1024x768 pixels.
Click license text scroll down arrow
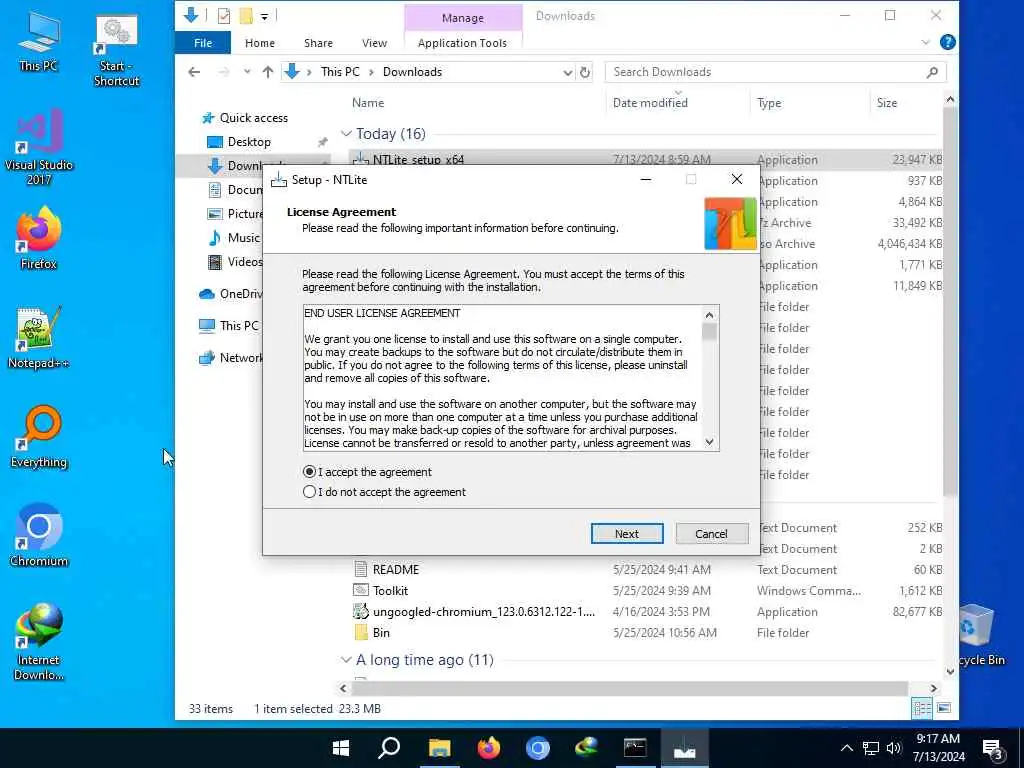(x=709, y=442)
